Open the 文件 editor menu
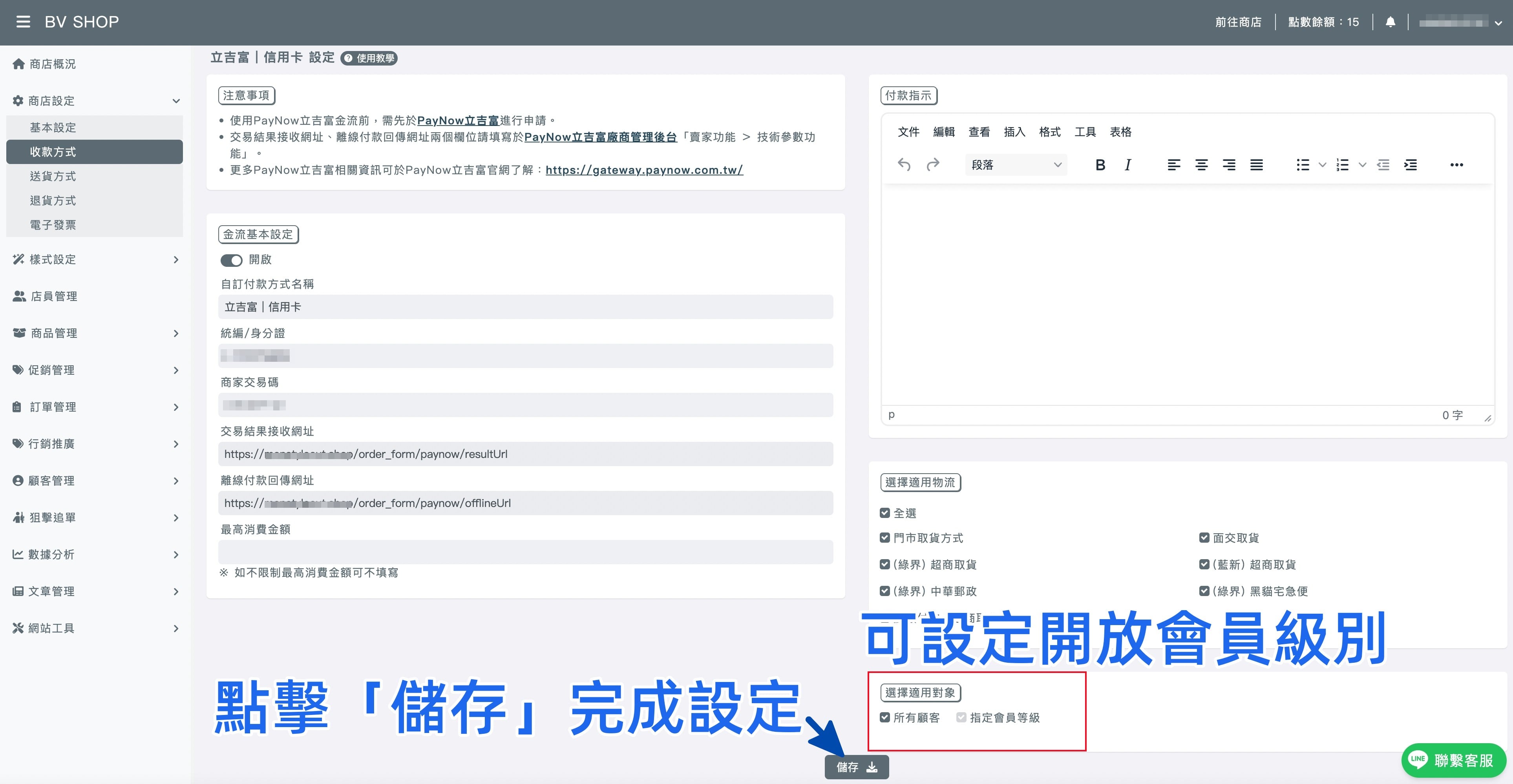Viewport: 1513px width, 784px height. click(x=908, y=132)
